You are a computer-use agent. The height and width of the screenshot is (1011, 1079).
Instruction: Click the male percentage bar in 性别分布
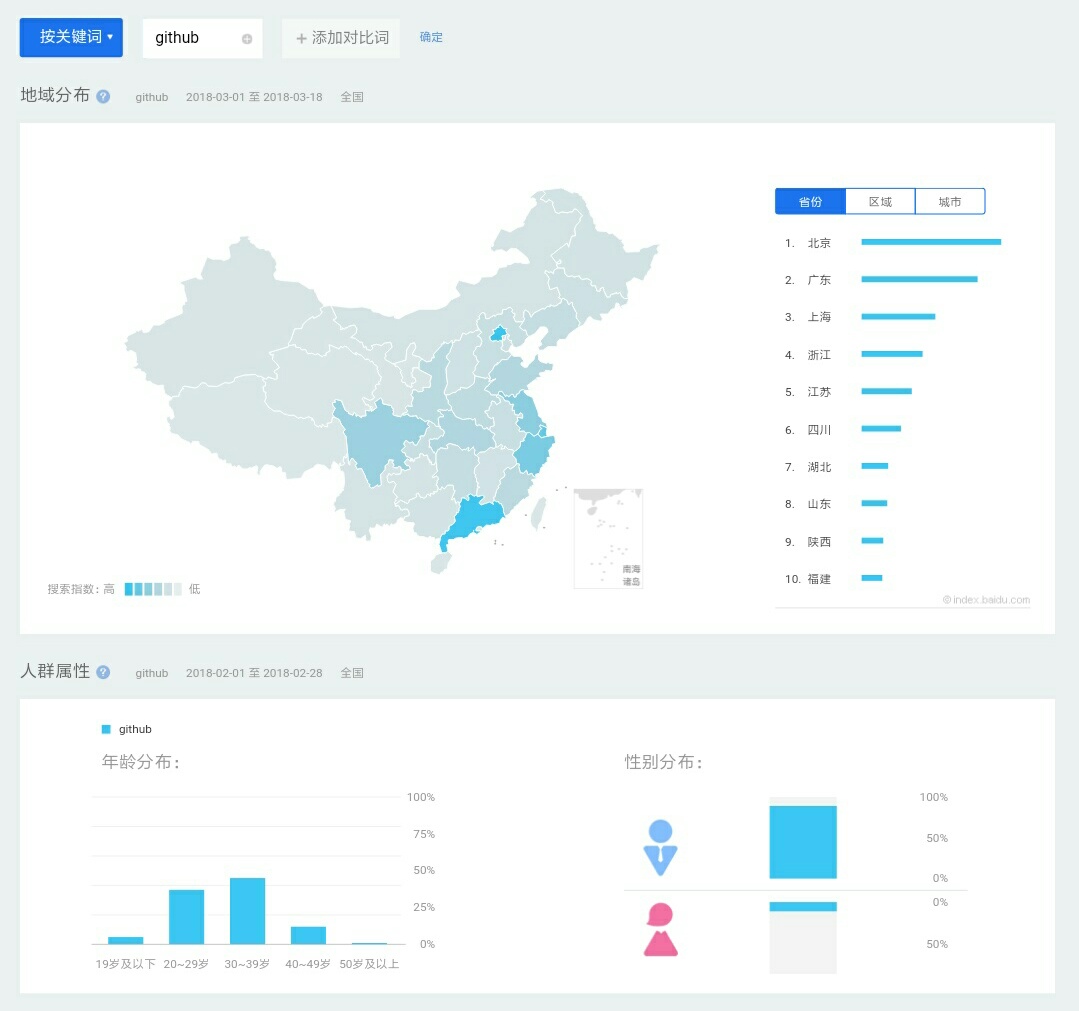tap(802, 842)
